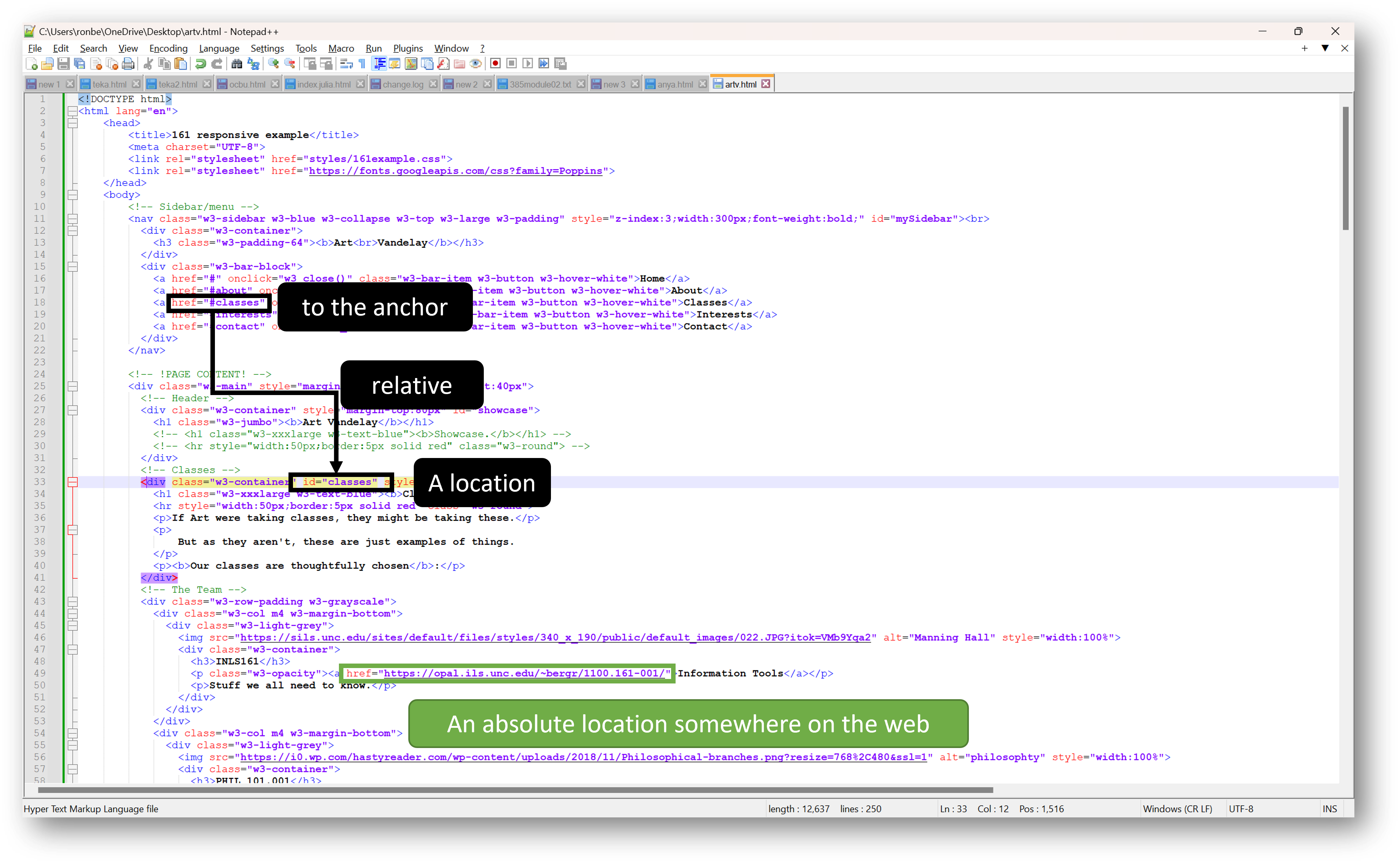Zoom in using the magnifier icon
Image resolution: width=1400 pixels, height=863 pixels.
point(273,63)
